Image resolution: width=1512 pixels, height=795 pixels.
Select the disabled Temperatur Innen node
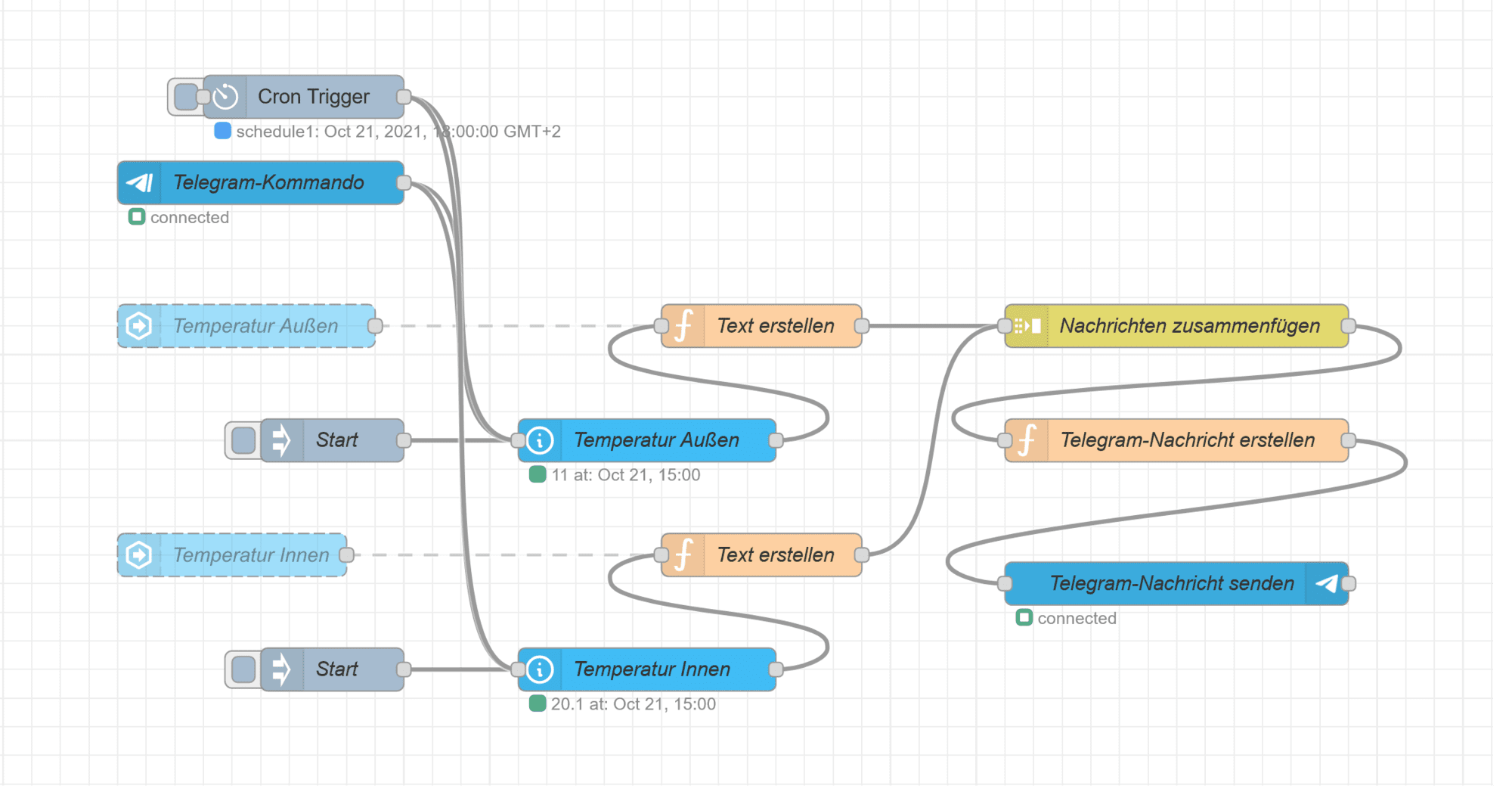point(232,555)
